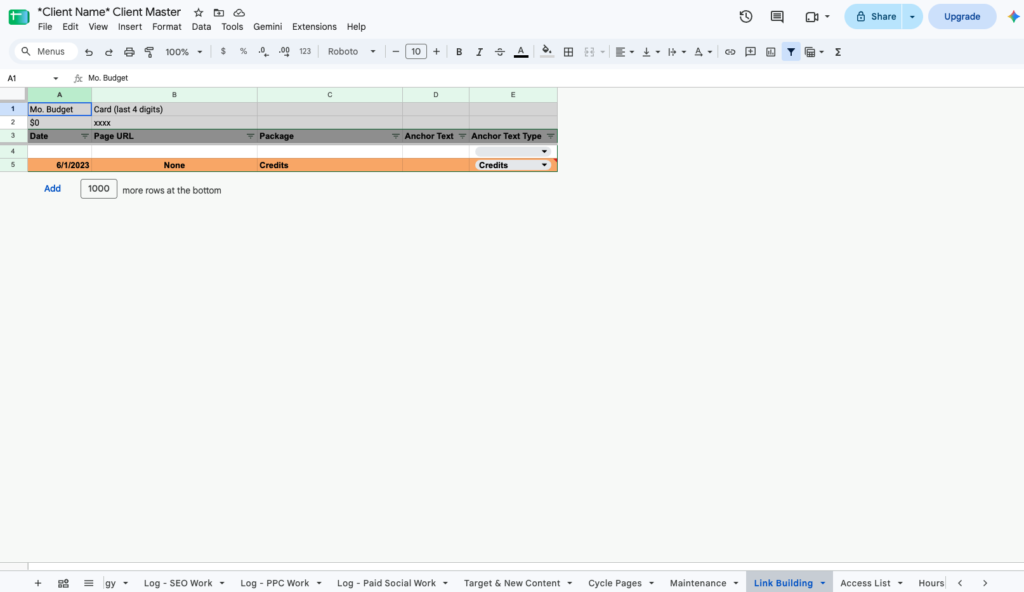1024x592 pixels.
Task: Toggle bold formatting
Action: point(459,52)
